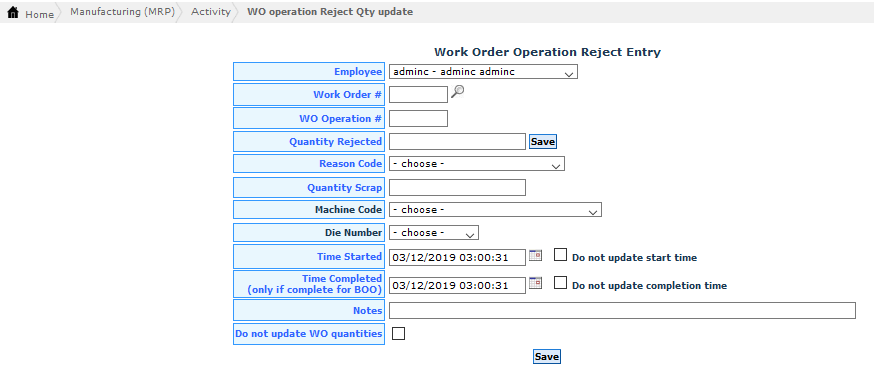Viewport: 874px width, 376px height.
Task: Click the WO Operation # field
Action: pyautogui.click(x=418, y=119)
